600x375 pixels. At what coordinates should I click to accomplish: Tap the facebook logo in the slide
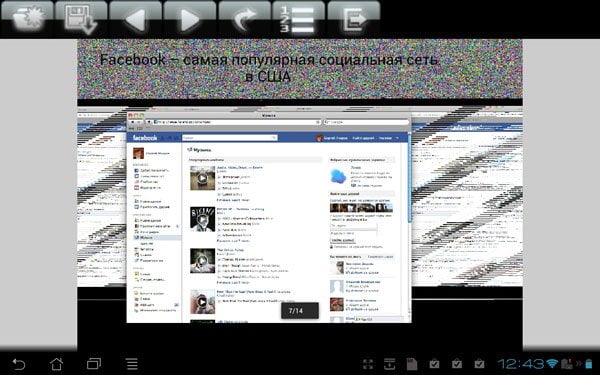(x=145, y=138)
